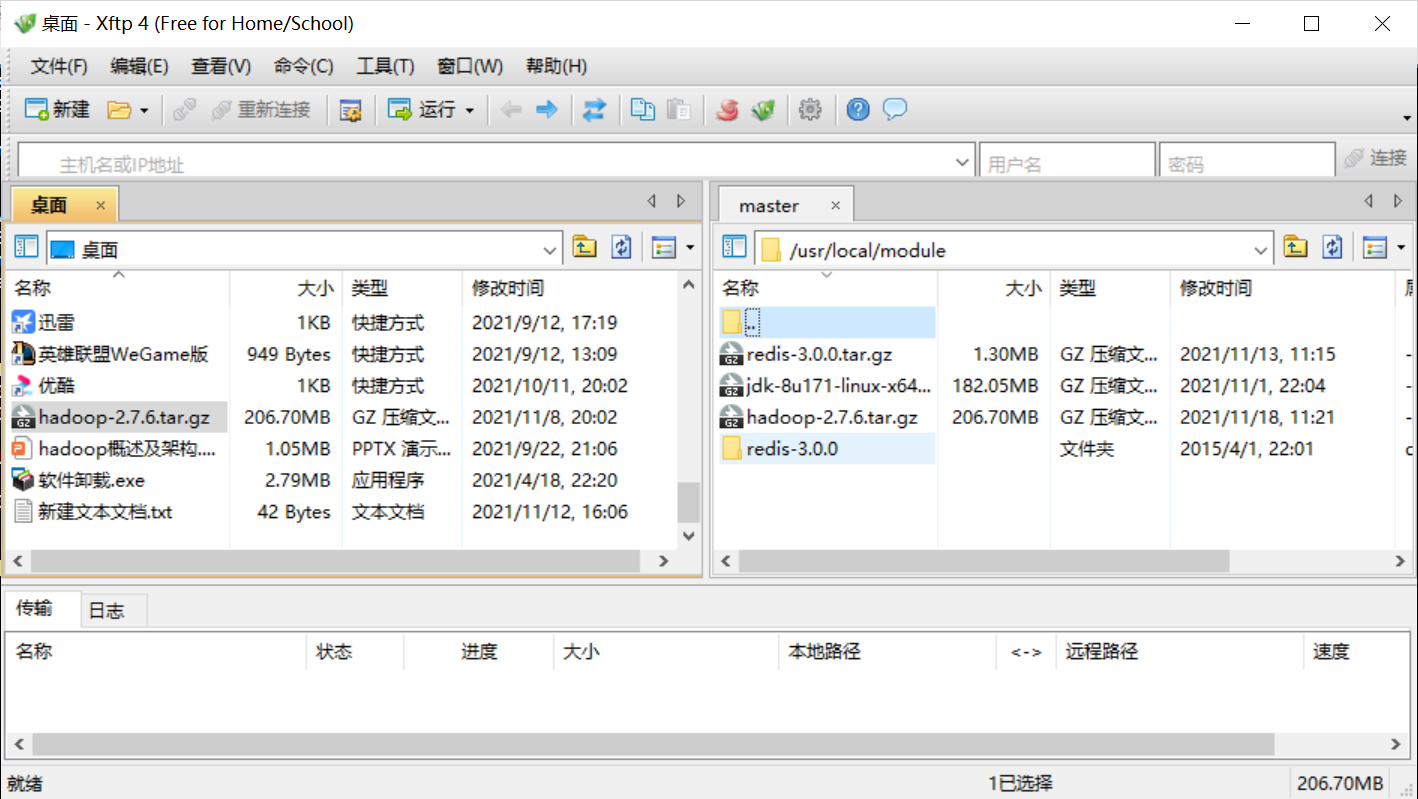Toggle the folder tree icon in 桌面 pane
Image resolution: width=1418 pixels, height=799 pixels.
pos(27,248)
